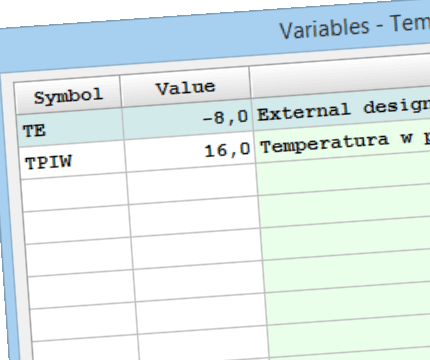Select the External design description cell

point(342,109)
